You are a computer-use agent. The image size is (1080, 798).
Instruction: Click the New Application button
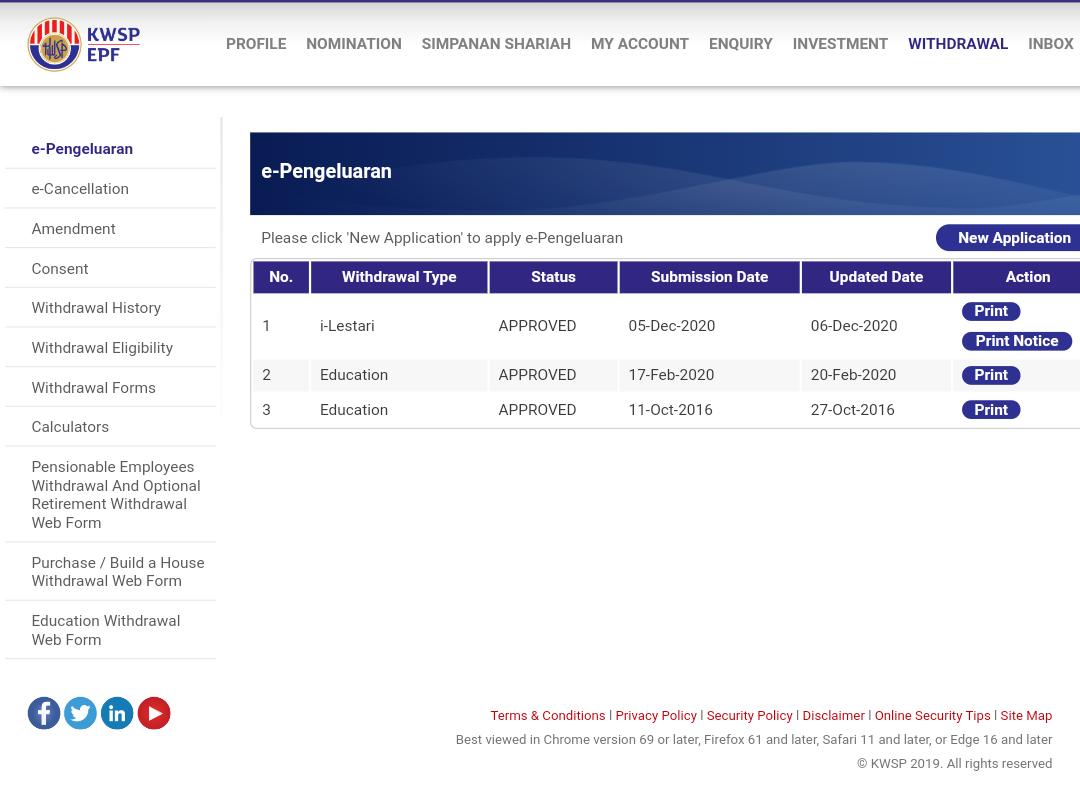[1008, 238]
